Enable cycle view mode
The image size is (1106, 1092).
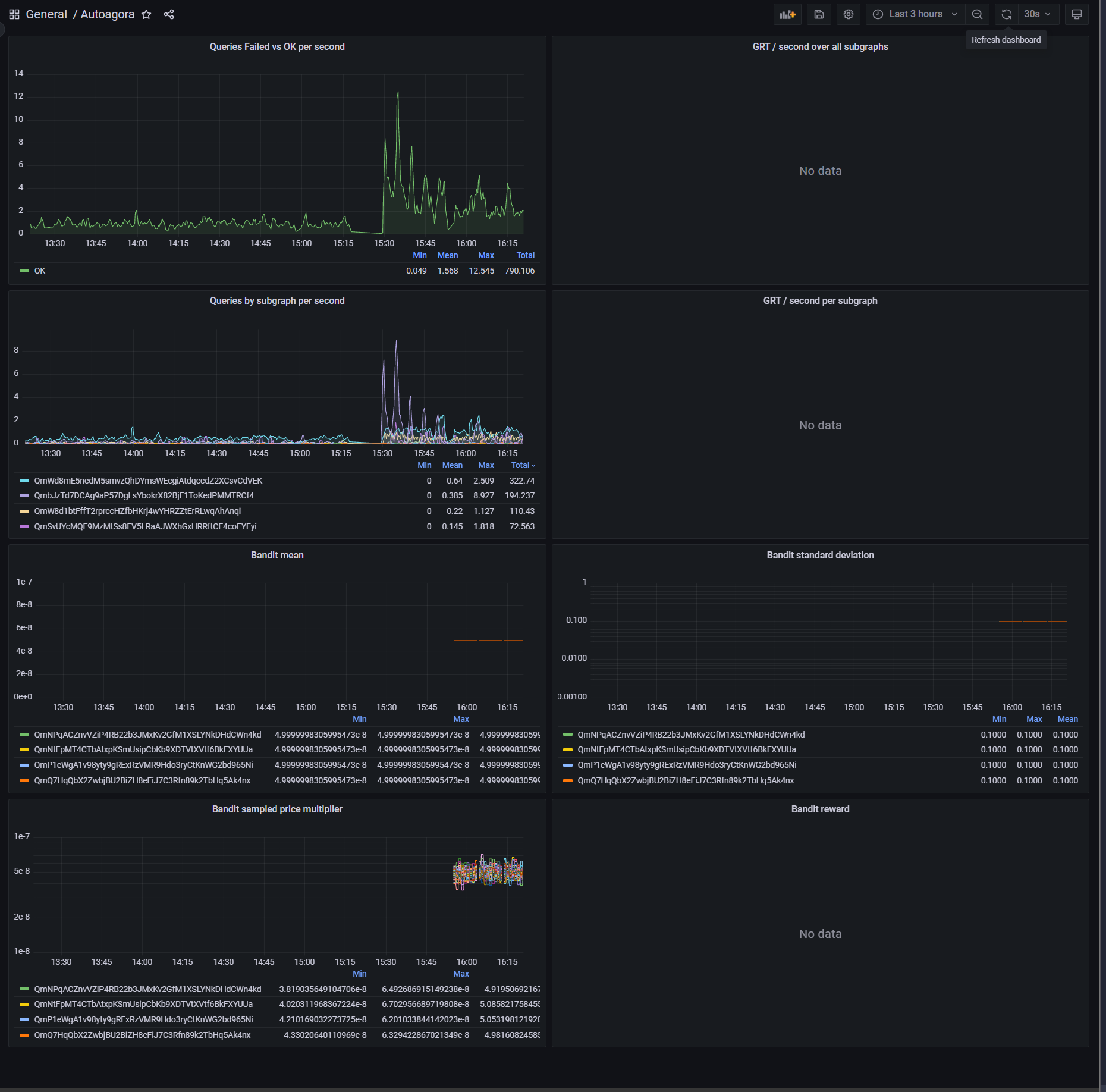click(1076, 14)
